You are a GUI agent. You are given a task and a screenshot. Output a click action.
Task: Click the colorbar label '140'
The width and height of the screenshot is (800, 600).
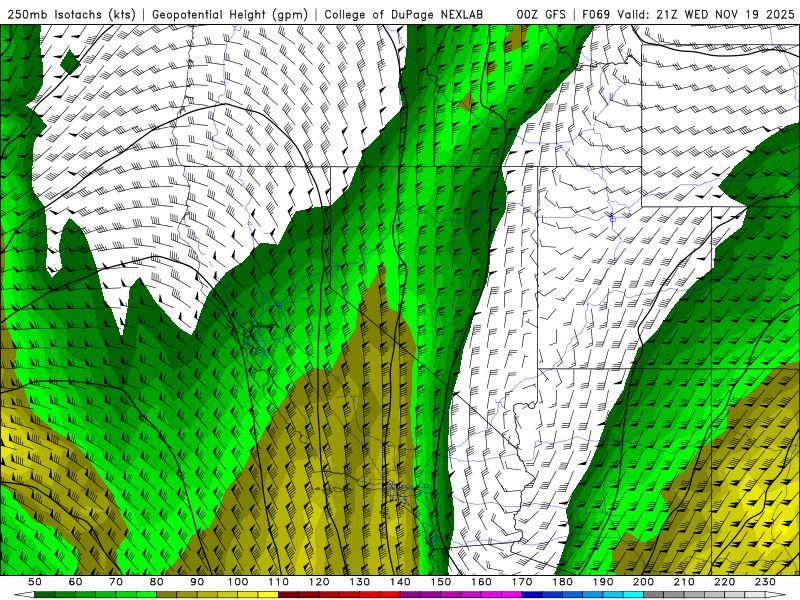tap(400, 582)
